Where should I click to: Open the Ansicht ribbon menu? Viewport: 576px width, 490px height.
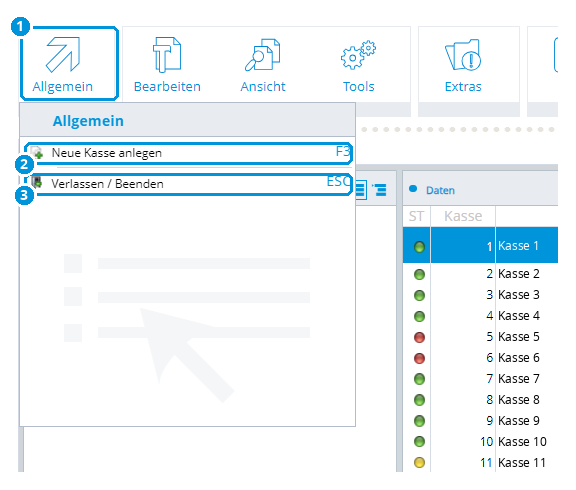[x=263, y=65]
